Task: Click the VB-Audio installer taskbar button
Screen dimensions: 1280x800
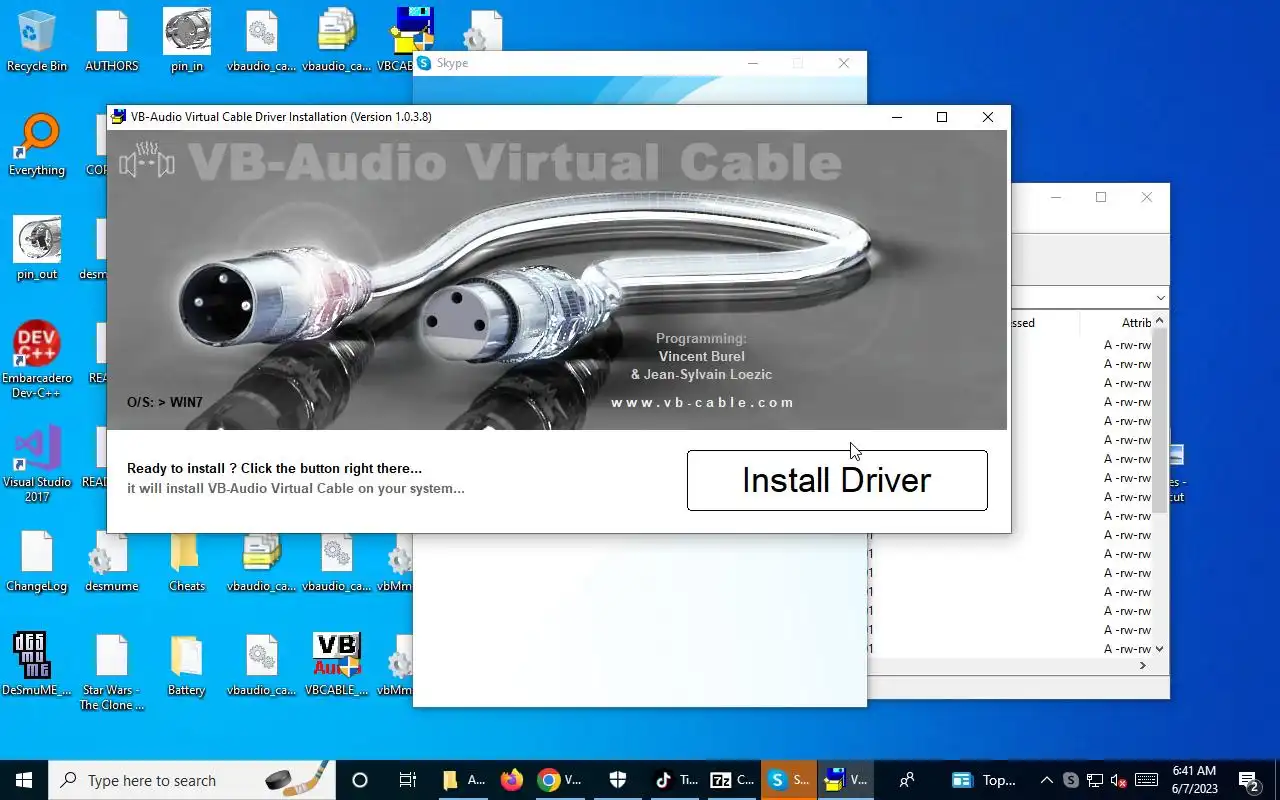Action: (x=847, y=780)
